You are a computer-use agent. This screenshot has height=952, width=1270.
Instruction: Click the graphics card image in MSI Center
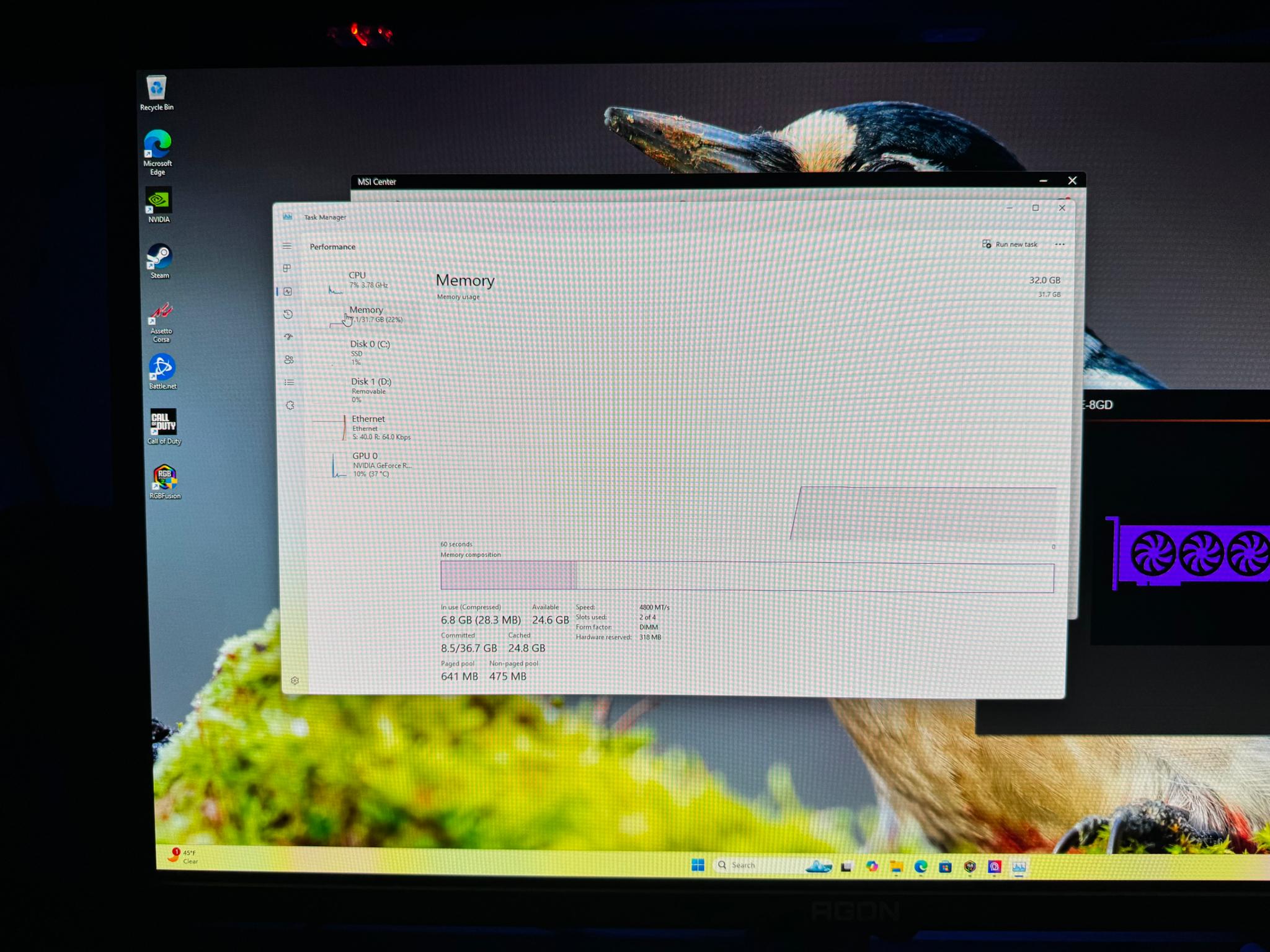(x=1188, y=553)
